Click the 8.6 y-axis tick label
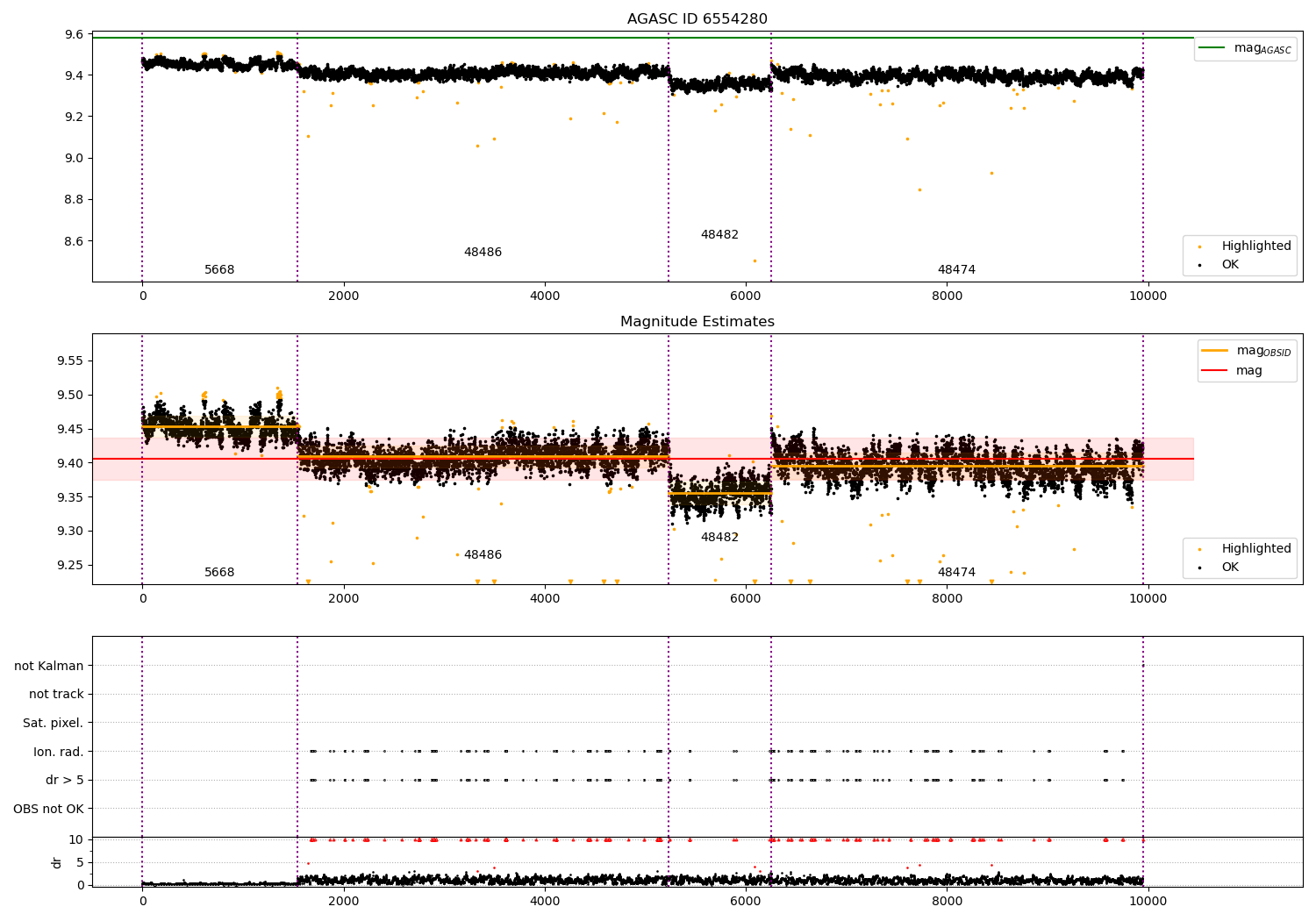 click(x=74, y=241)
